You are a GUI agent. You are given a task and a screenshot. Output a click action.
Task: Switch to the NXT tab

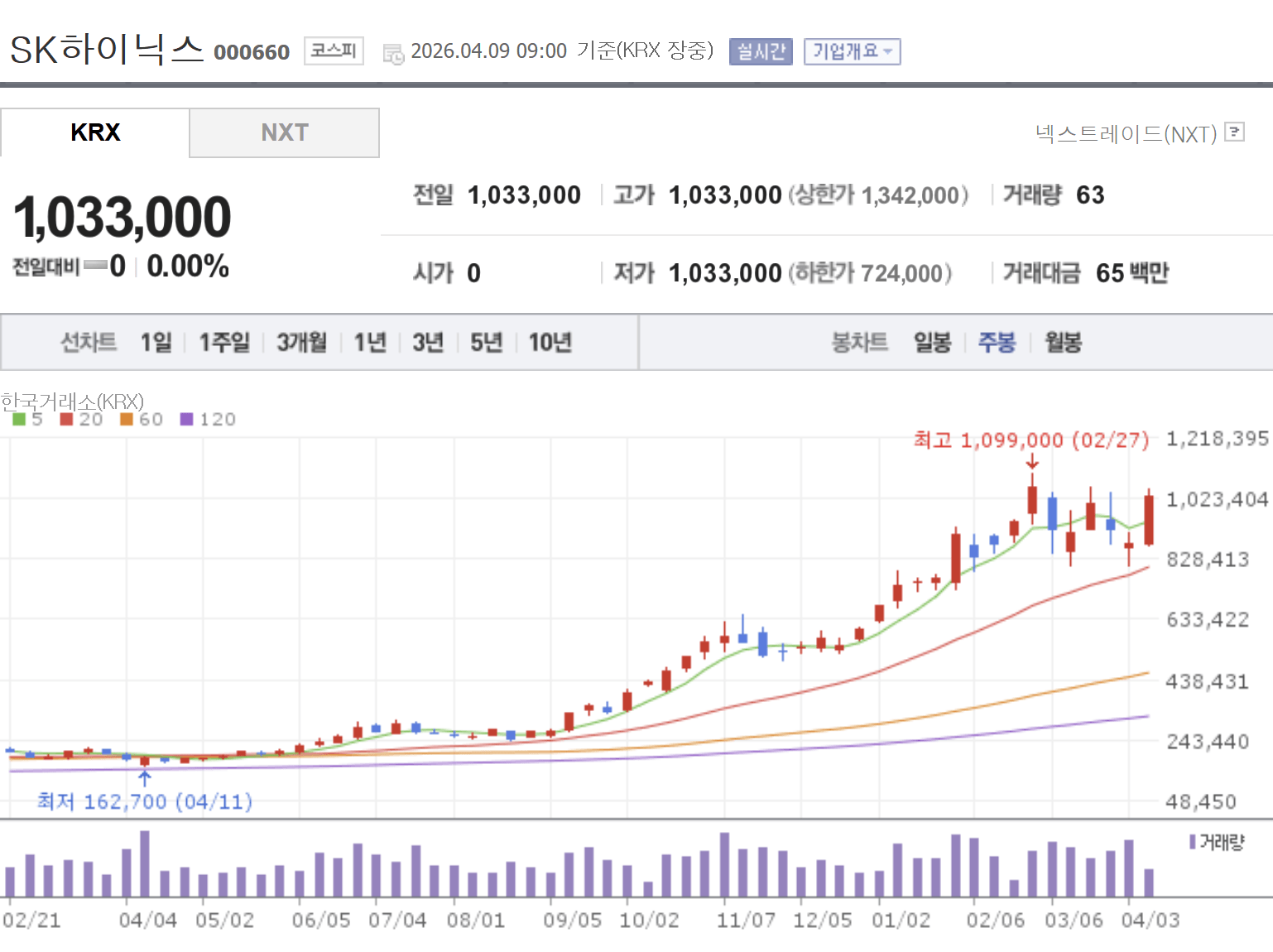pos(285,132)
